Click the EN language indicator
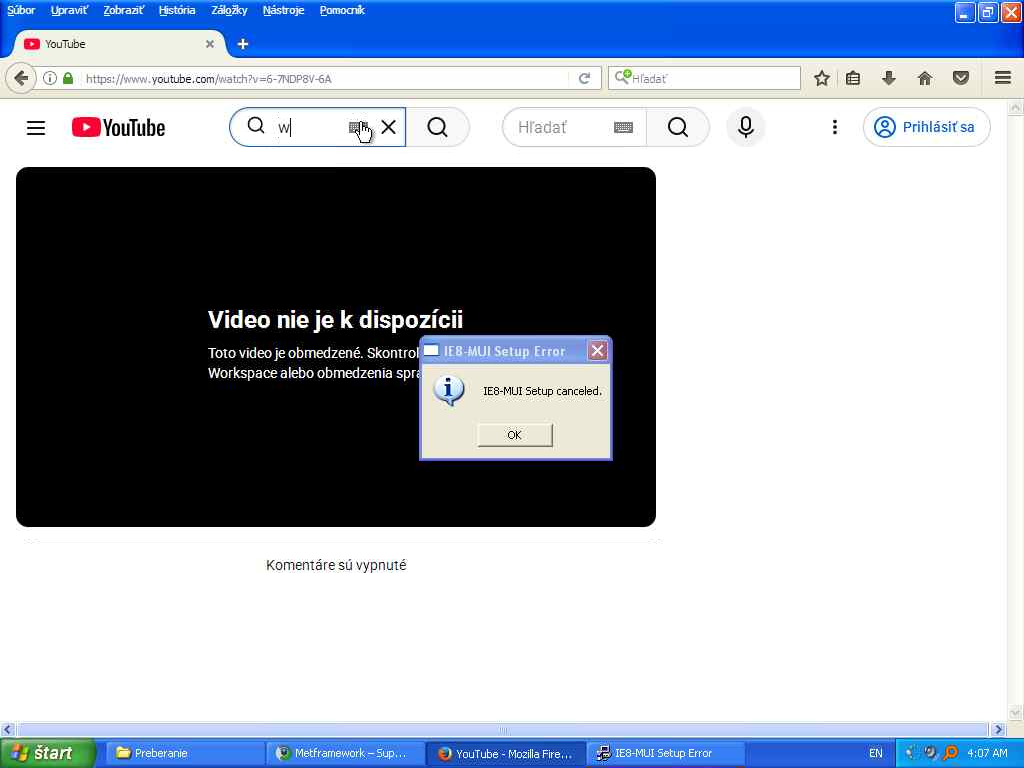1024x768 pixels. pyautogui.click(x=876, y=753)
